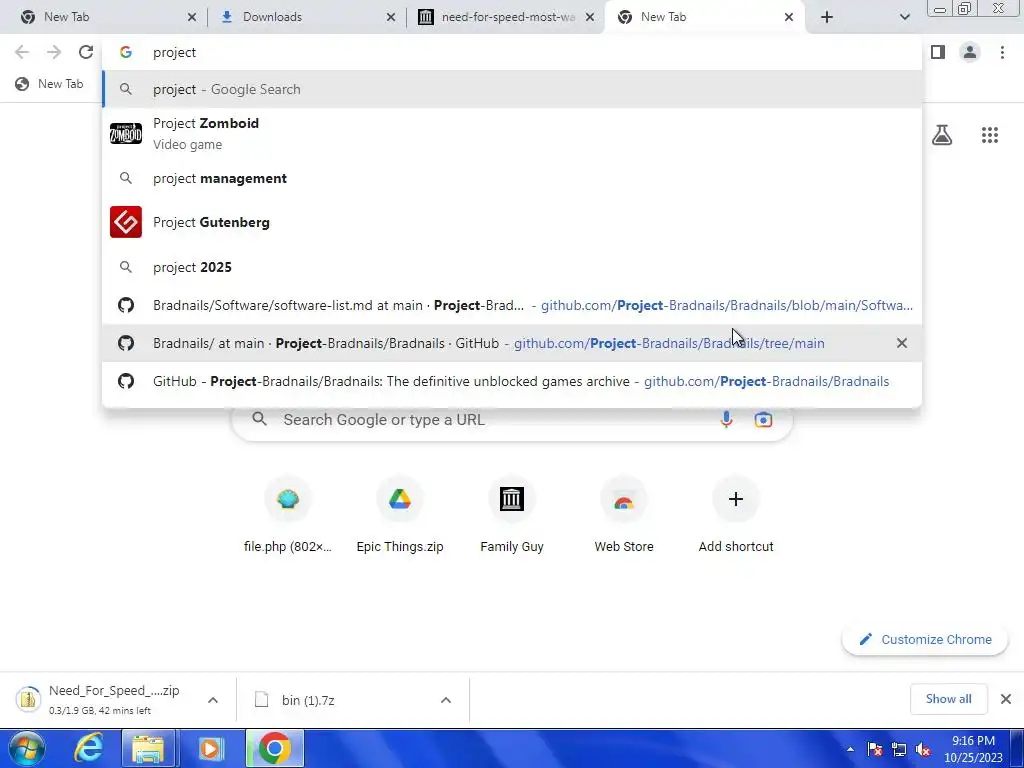Open the profile avatar menu
Viewport: 1024px width, 768px height.
pos(970,52)
